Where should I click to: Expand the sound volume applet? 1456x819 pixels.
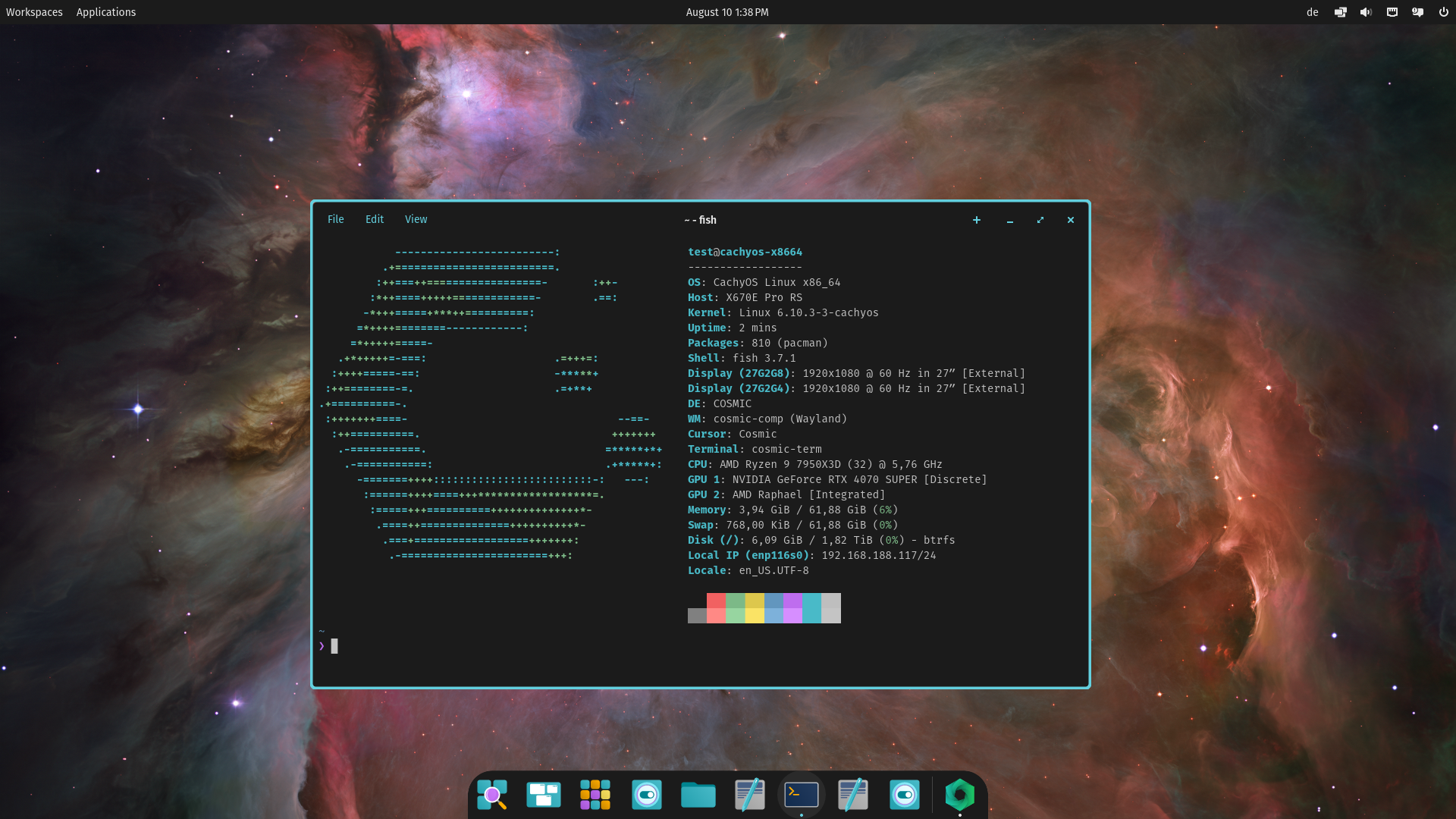tap(1367, 12)
